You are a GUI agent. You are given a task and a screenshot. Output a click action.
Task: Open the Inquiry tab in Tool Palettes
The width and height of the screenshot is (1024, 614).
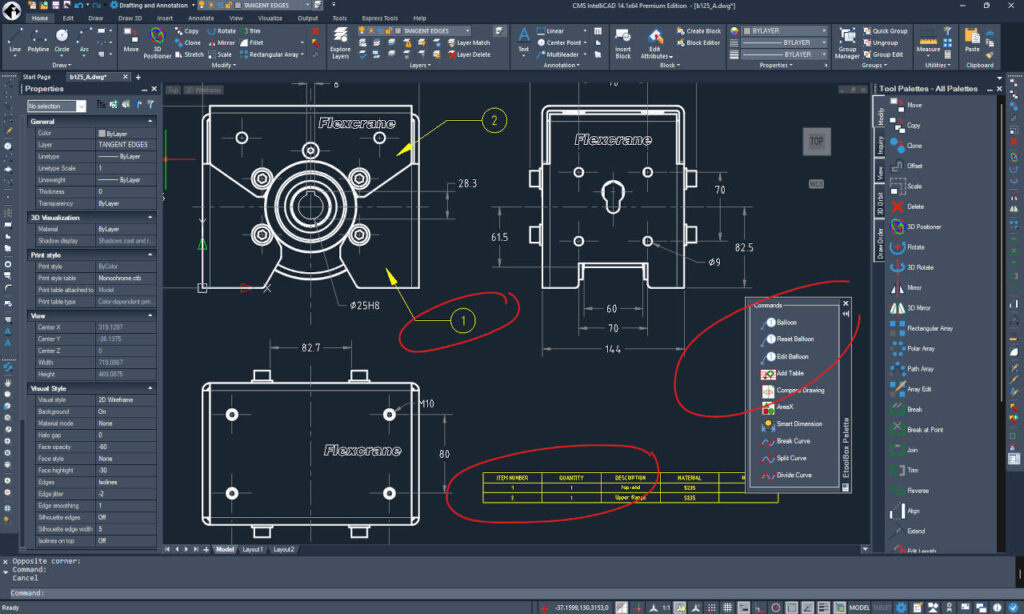[880, 144]
